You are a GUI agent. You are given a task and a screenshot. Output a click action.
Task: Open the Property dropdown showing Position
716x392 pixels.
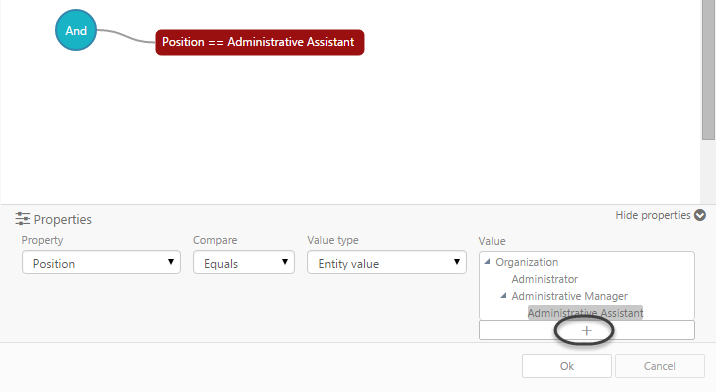101,263
